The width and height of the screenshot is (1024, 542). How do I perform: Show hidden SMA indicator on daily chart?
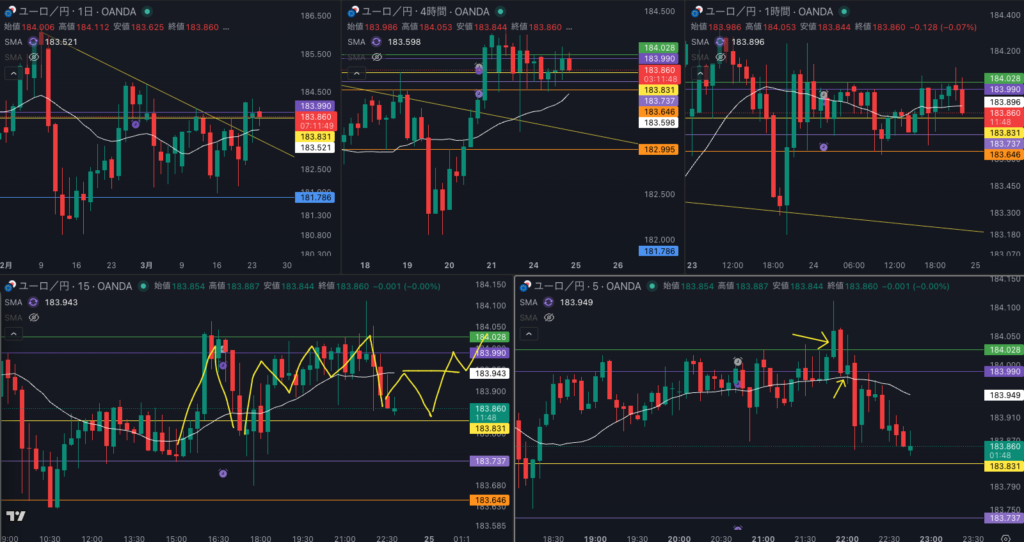(33, 57)
